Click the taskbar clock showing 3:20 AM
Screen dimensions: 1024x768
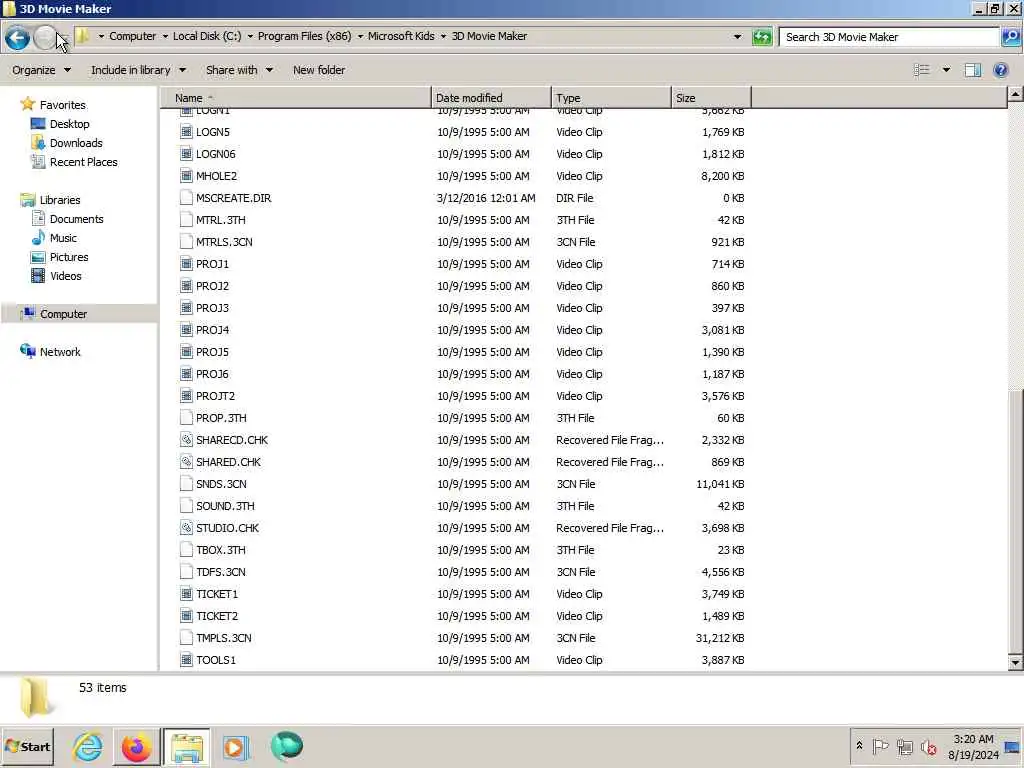coord(973,747)
